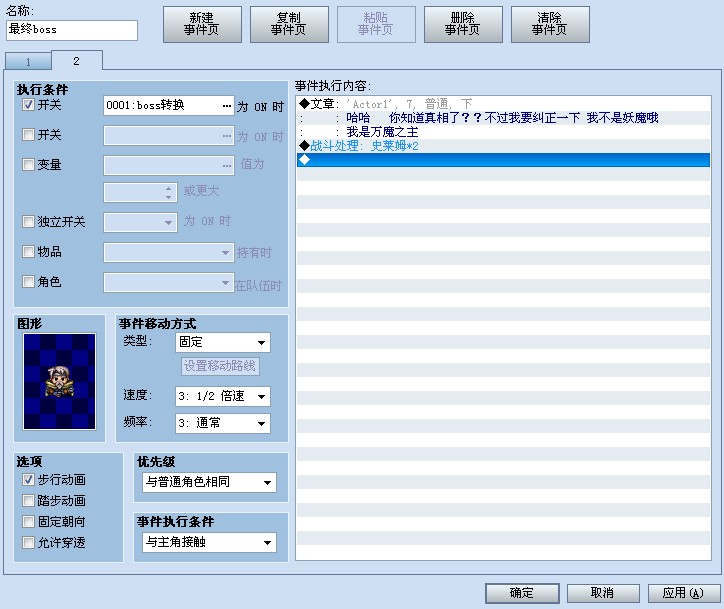Viewport: 724px width, 609px height.
Task: Select the 文章 Actor1 command line
Action: 503,104
